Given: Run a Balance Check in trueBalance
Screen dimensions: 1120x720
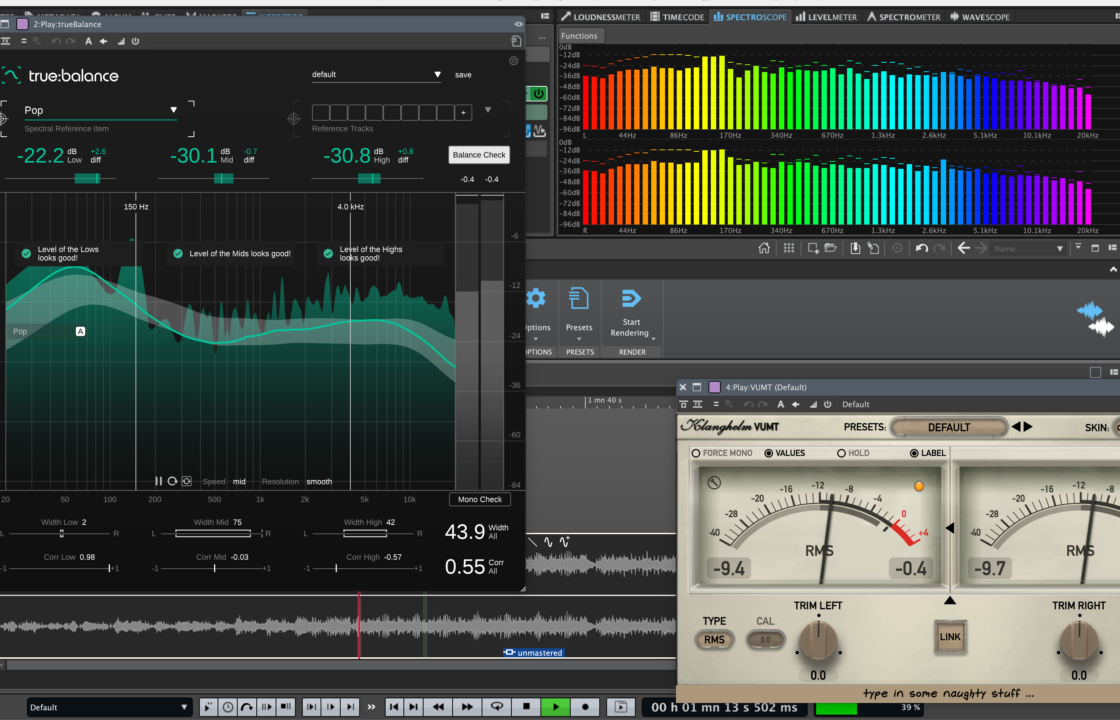Looking at the screenshot, I should coord(478,155).
